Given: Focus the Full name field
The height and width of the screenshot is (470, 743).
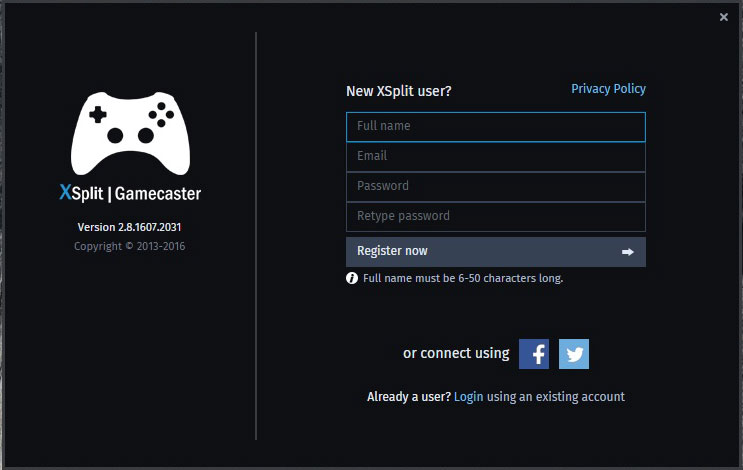Looking at the screenshot, I should [x=496, y=127].
